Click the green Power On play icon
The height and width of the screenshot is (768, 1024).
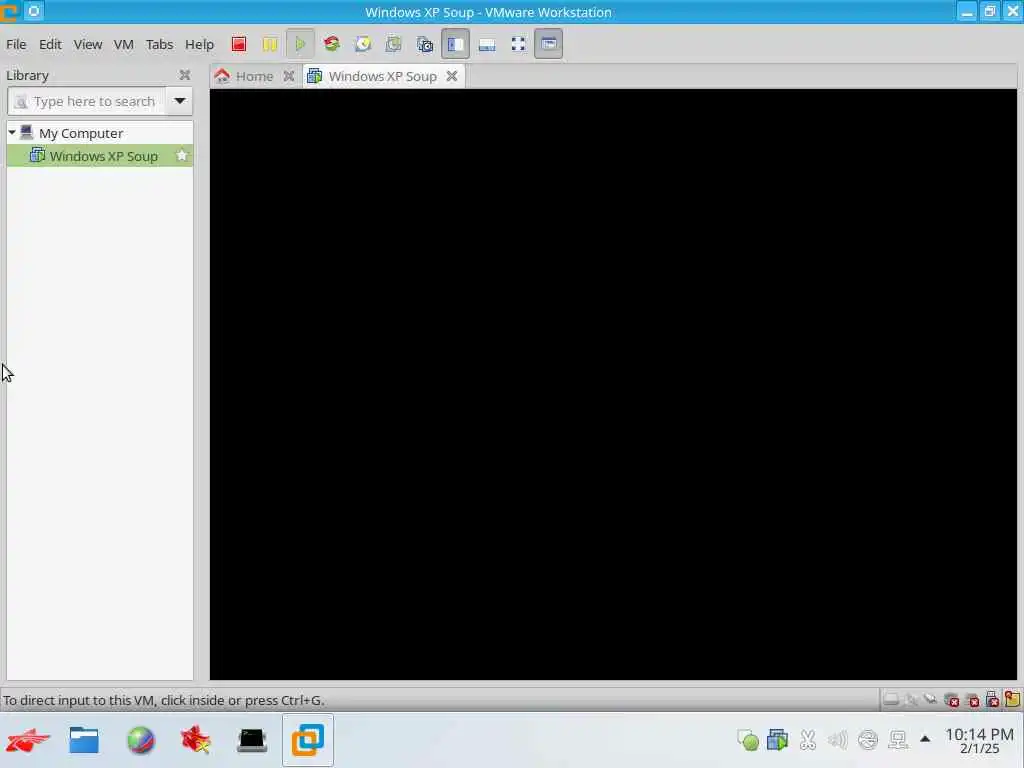coord(300,44)
